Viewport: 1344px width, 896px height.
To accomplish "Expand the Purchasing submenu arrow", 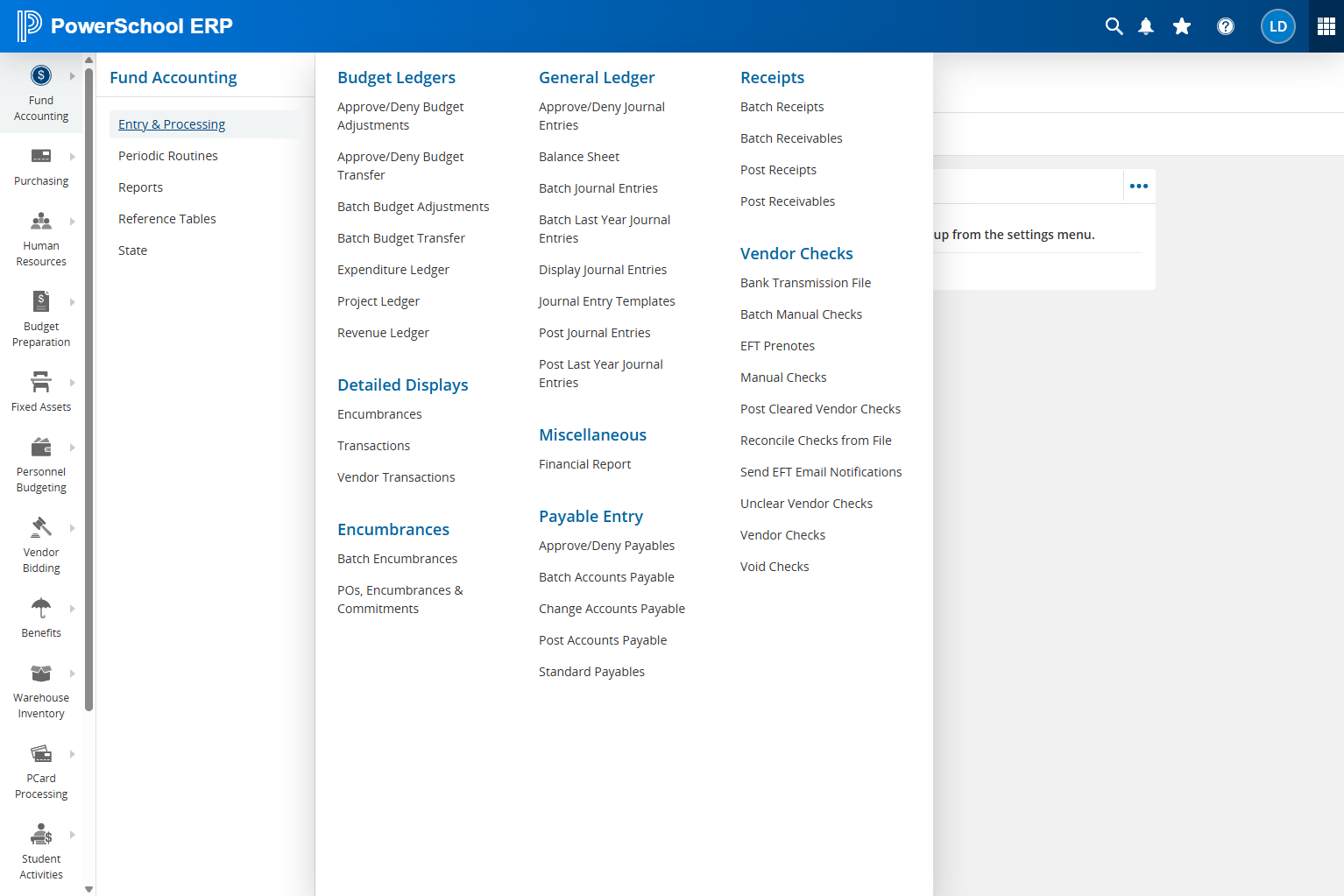I will tap(72, 157).
